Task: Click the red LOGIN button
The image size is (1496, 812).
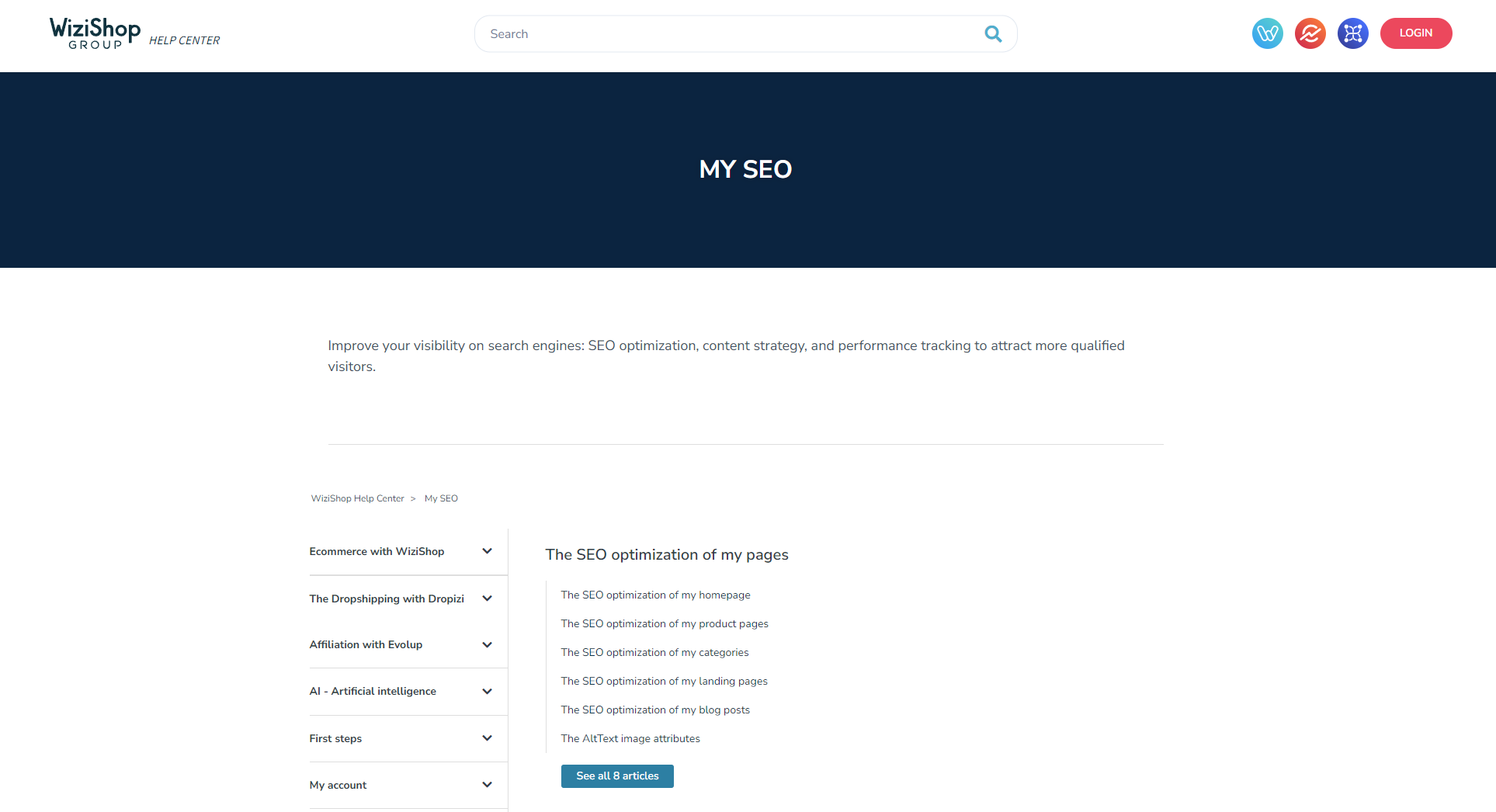Action: [x=1415, y=33]
